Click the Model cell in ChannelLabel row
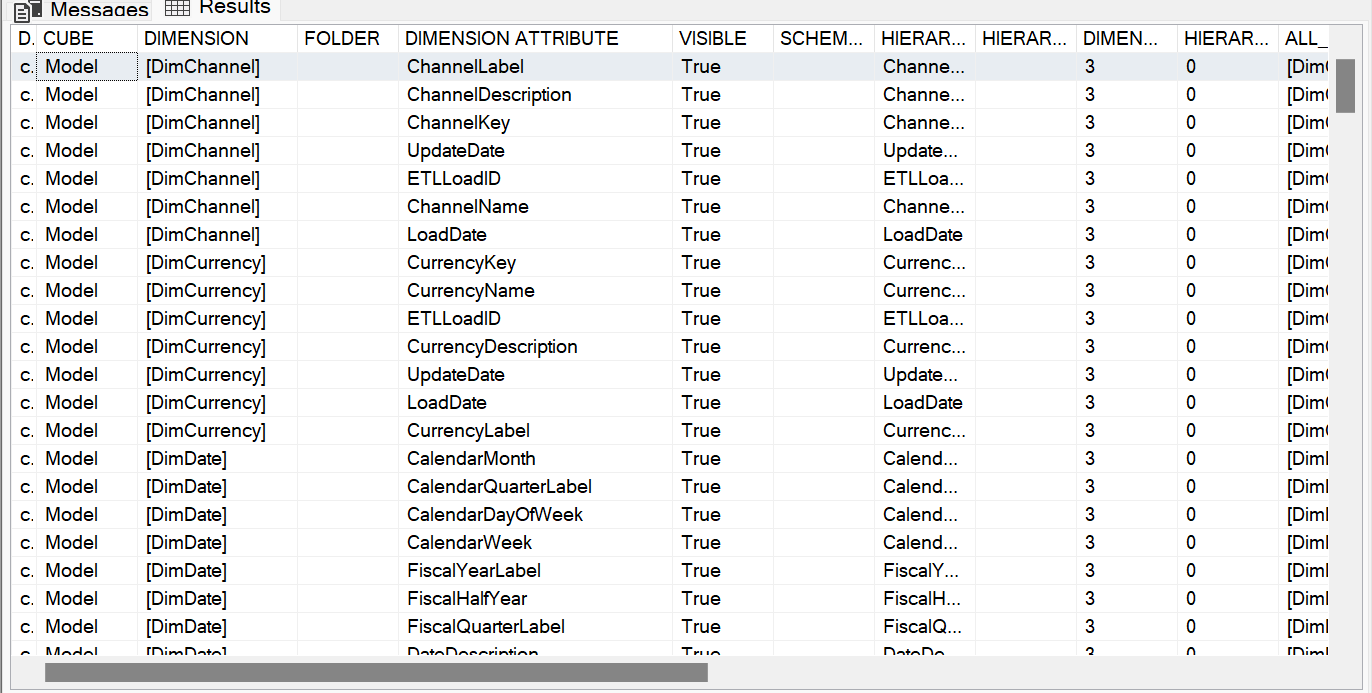 (88, 67)
